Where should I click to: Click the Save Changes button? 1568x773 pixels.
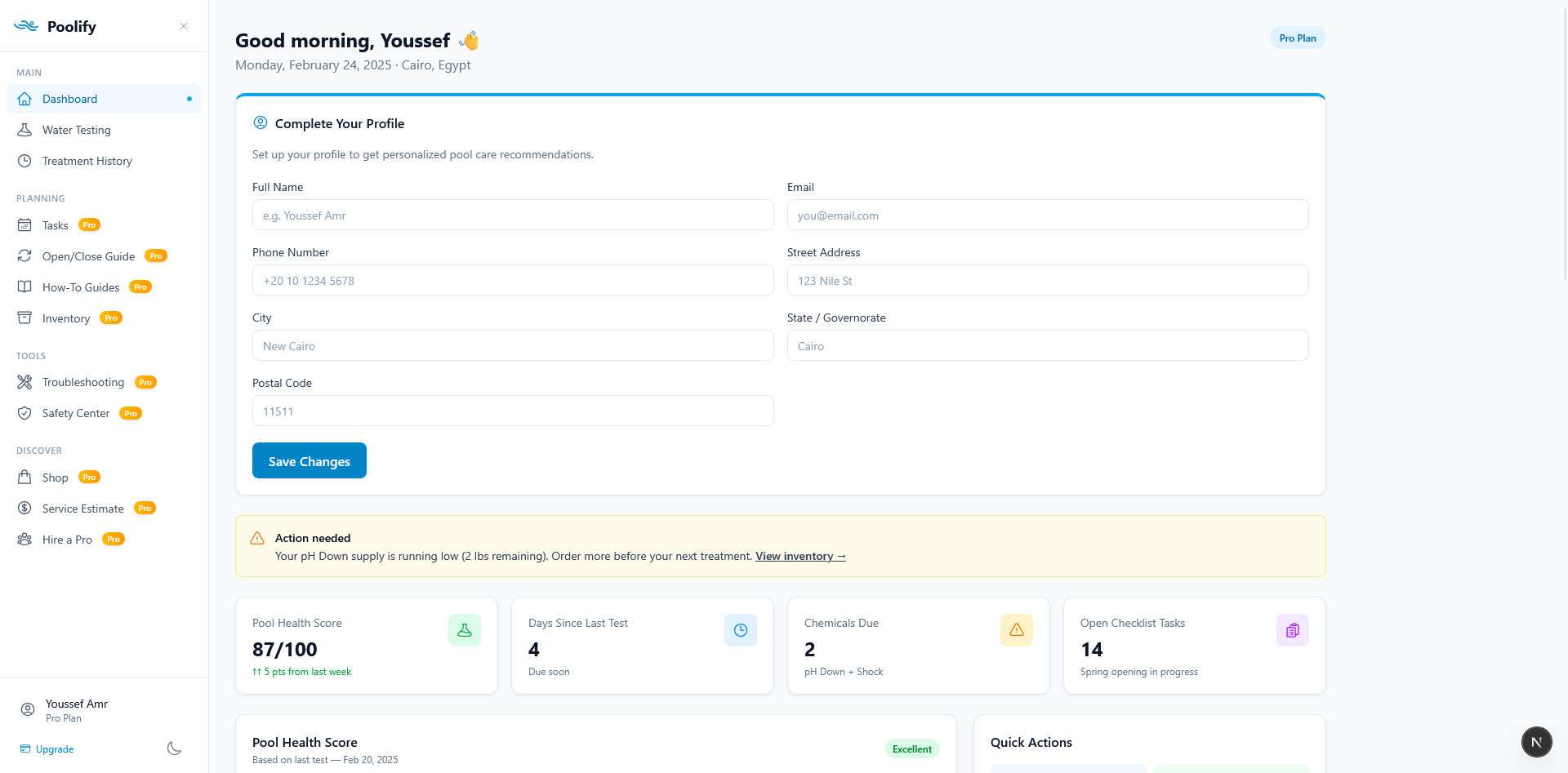[x=309, y=460]
